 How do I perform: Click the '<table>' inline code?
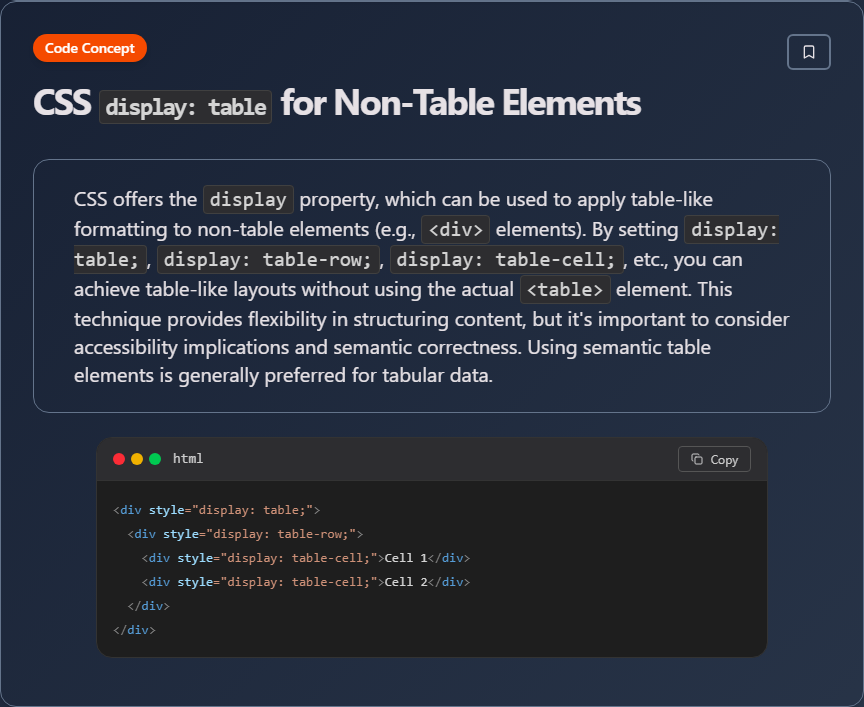[x=565, y=290]
